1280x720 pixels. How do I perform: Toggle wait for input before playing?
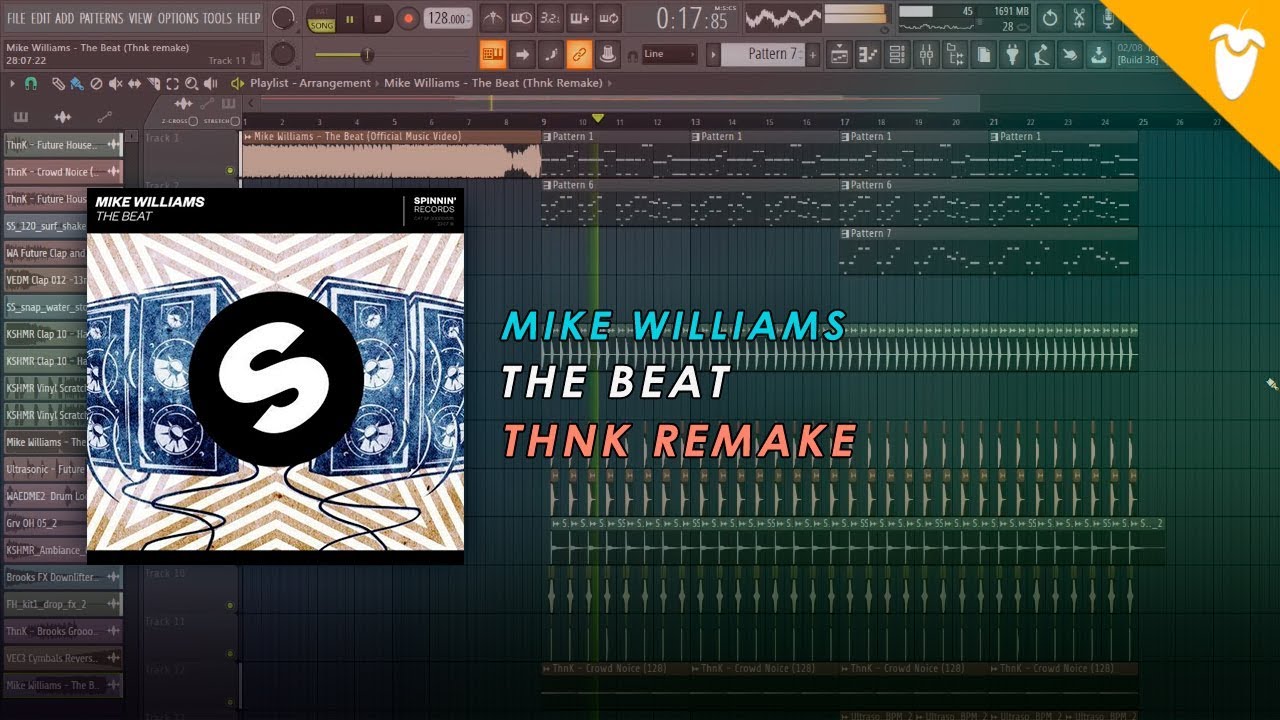tap(520, 18)
